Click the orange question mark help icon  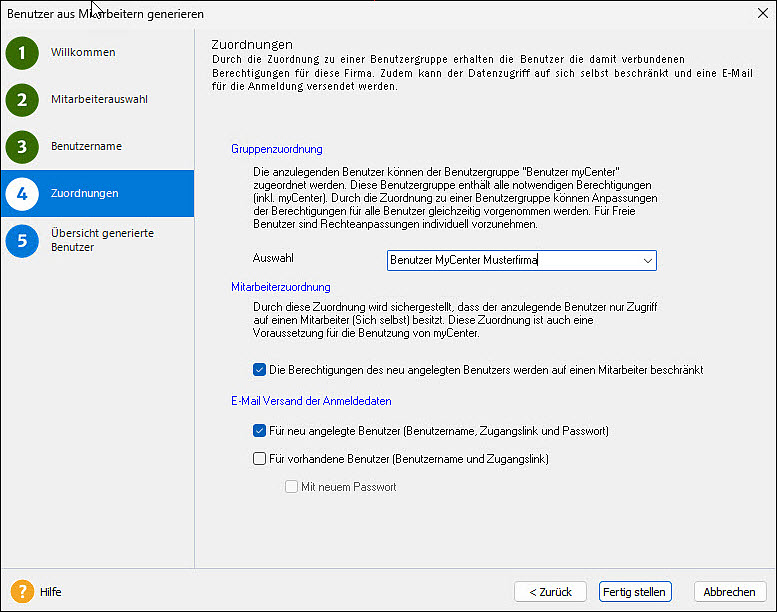[x=22, y=591]
